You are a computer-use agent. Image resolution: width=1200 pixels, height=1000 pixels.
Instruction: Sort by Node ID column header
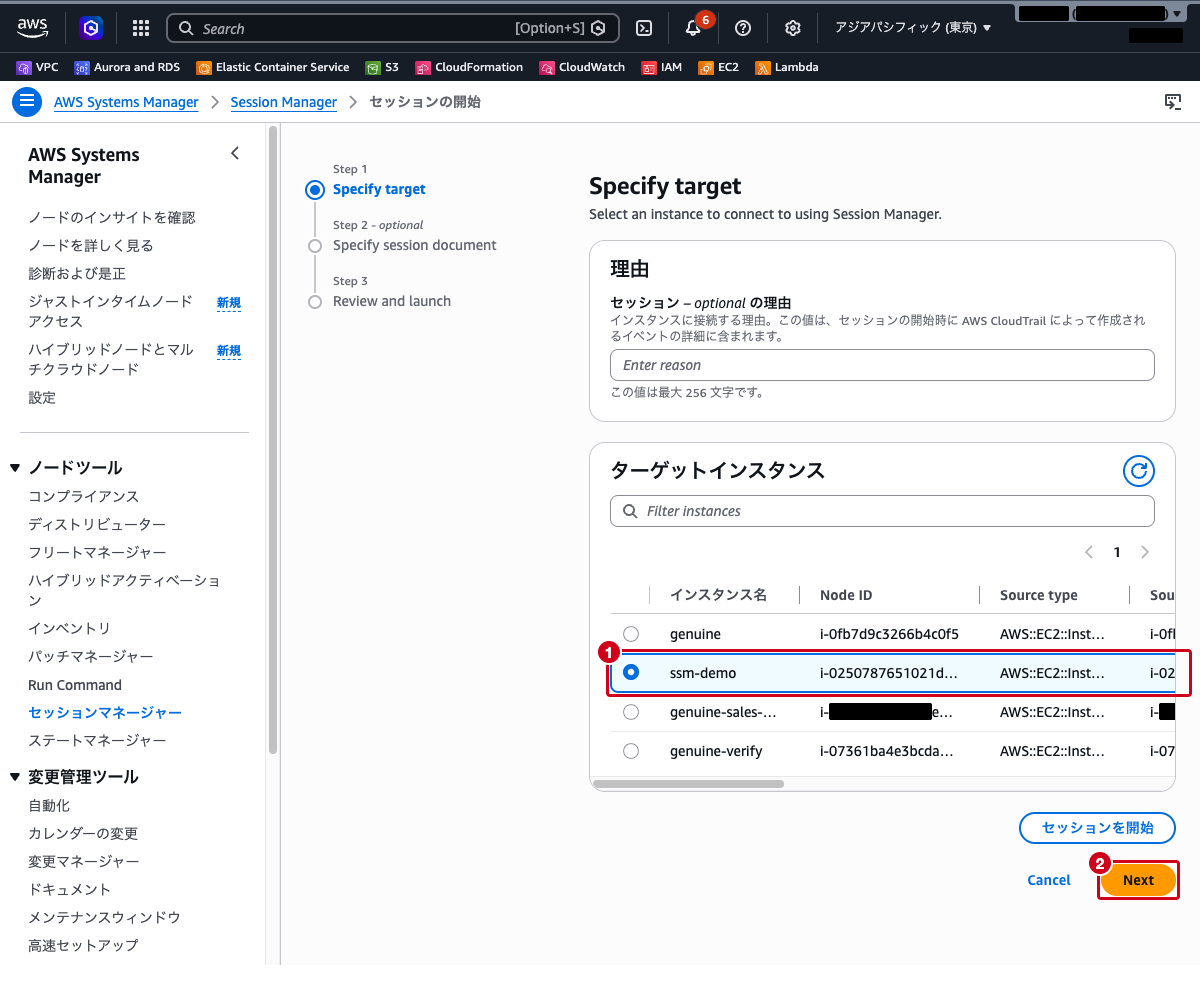846,595
